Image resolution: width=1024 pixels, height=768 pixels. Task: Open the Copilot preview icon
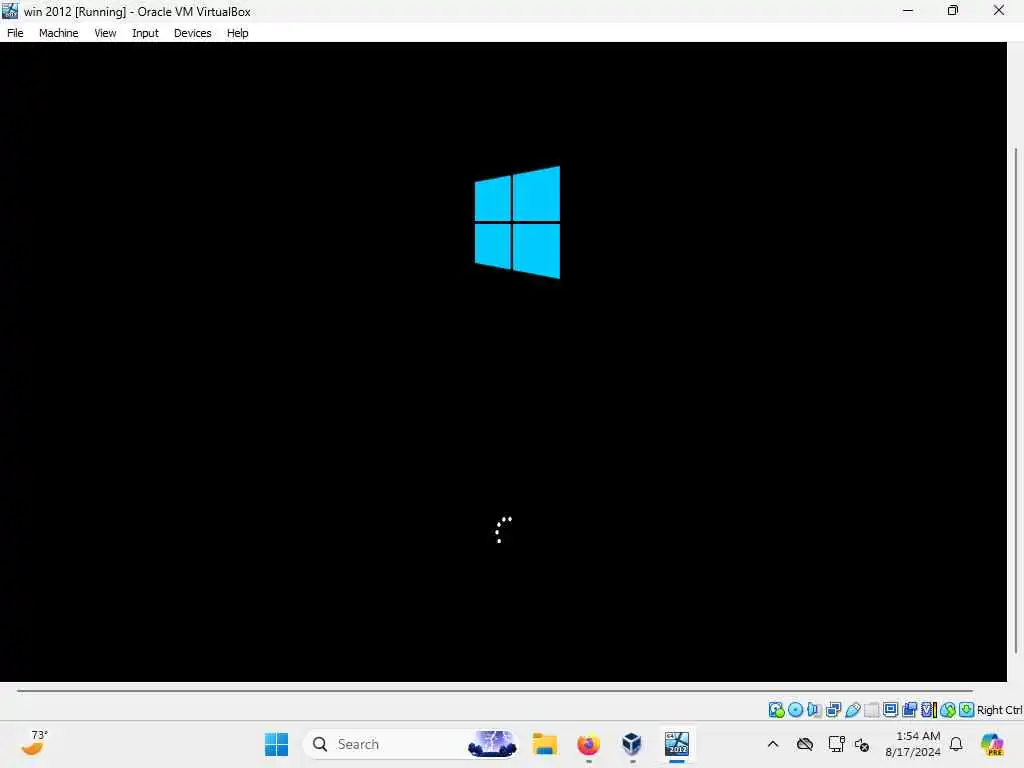point(991,744)
